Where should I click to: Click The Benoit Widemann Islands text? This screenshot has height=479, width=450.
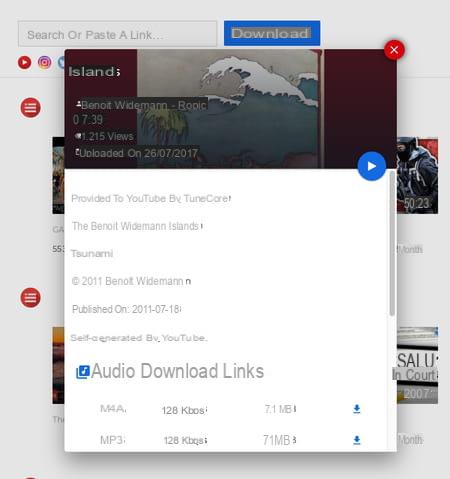tap(137, 226)
